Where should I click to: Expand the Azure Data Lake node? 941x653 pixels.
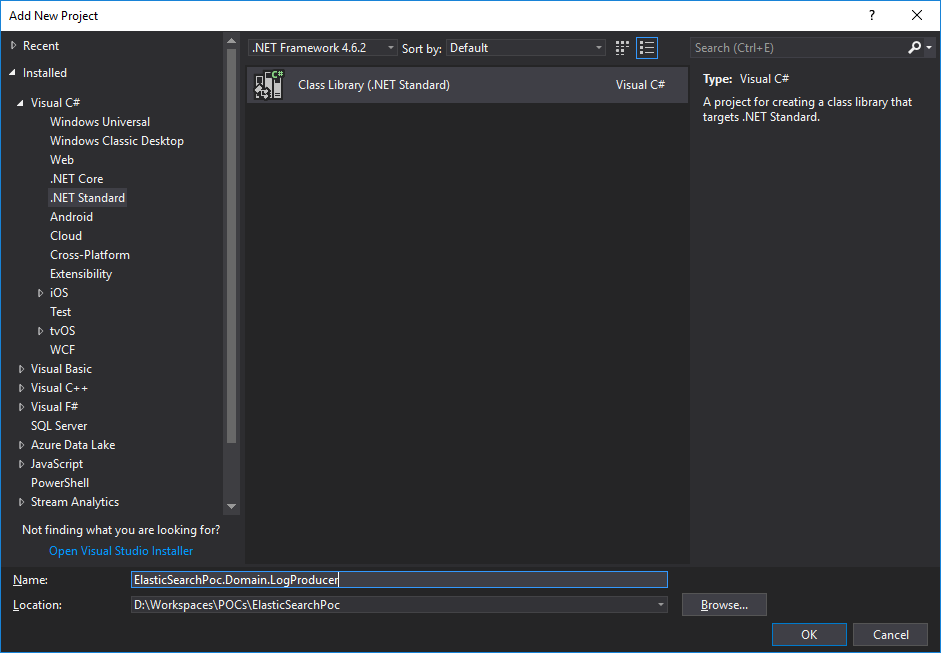(21, 445)
